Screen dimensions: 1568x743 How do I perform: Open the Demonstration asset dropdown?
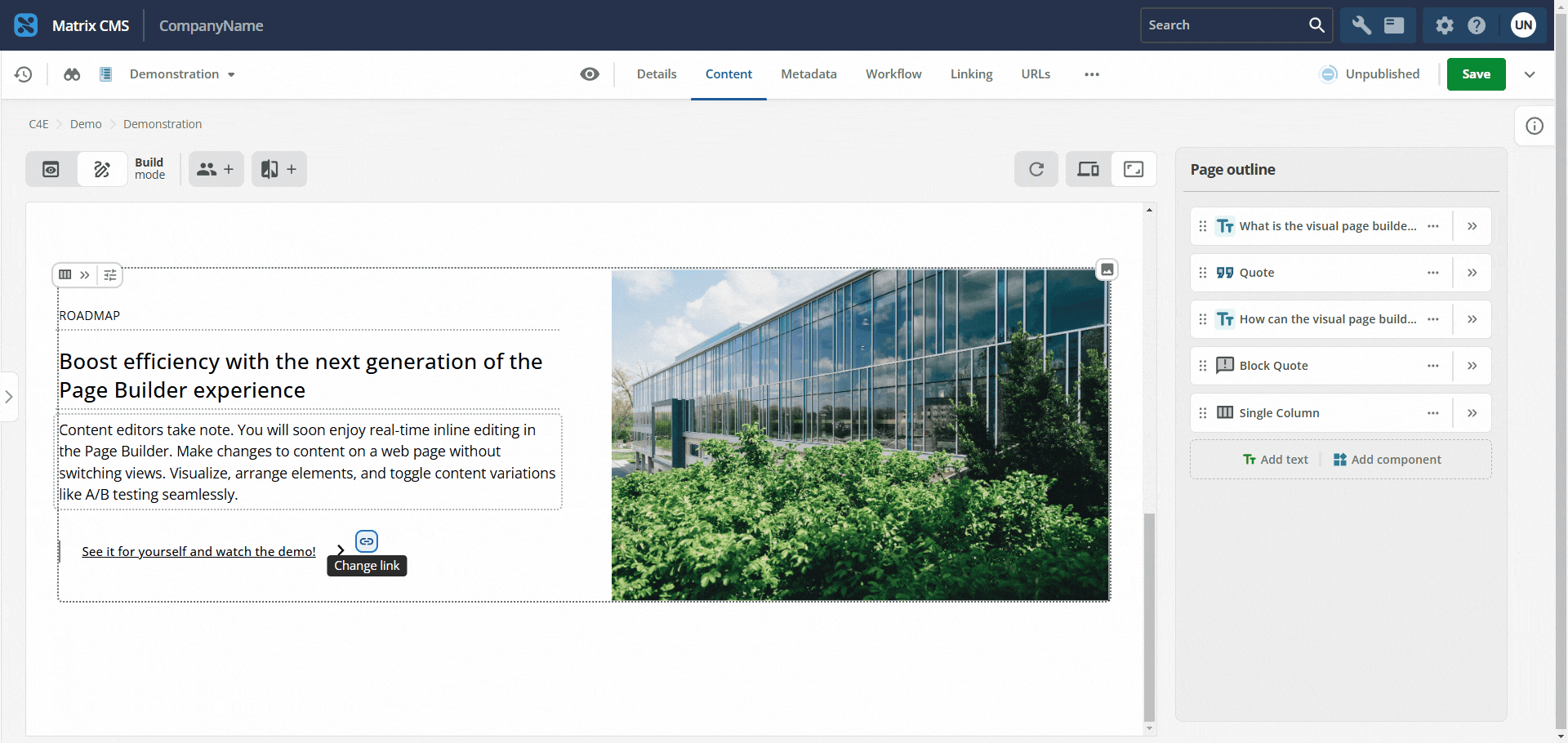pyautogui.click(x=182, y=74)
